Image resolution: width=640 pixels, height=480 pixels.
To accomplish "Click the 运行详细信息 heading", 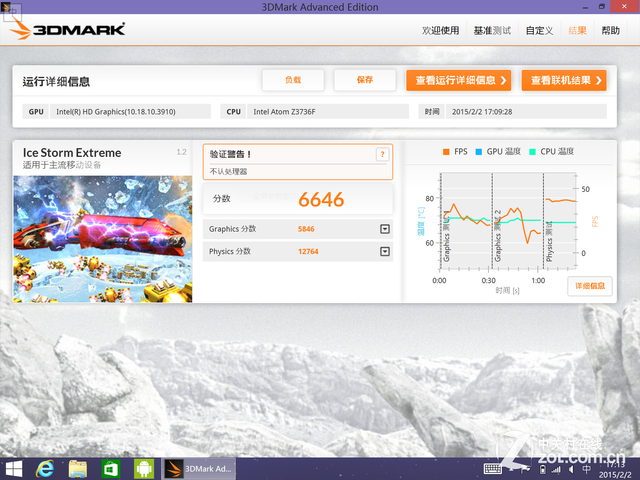I will coord(56,82).
